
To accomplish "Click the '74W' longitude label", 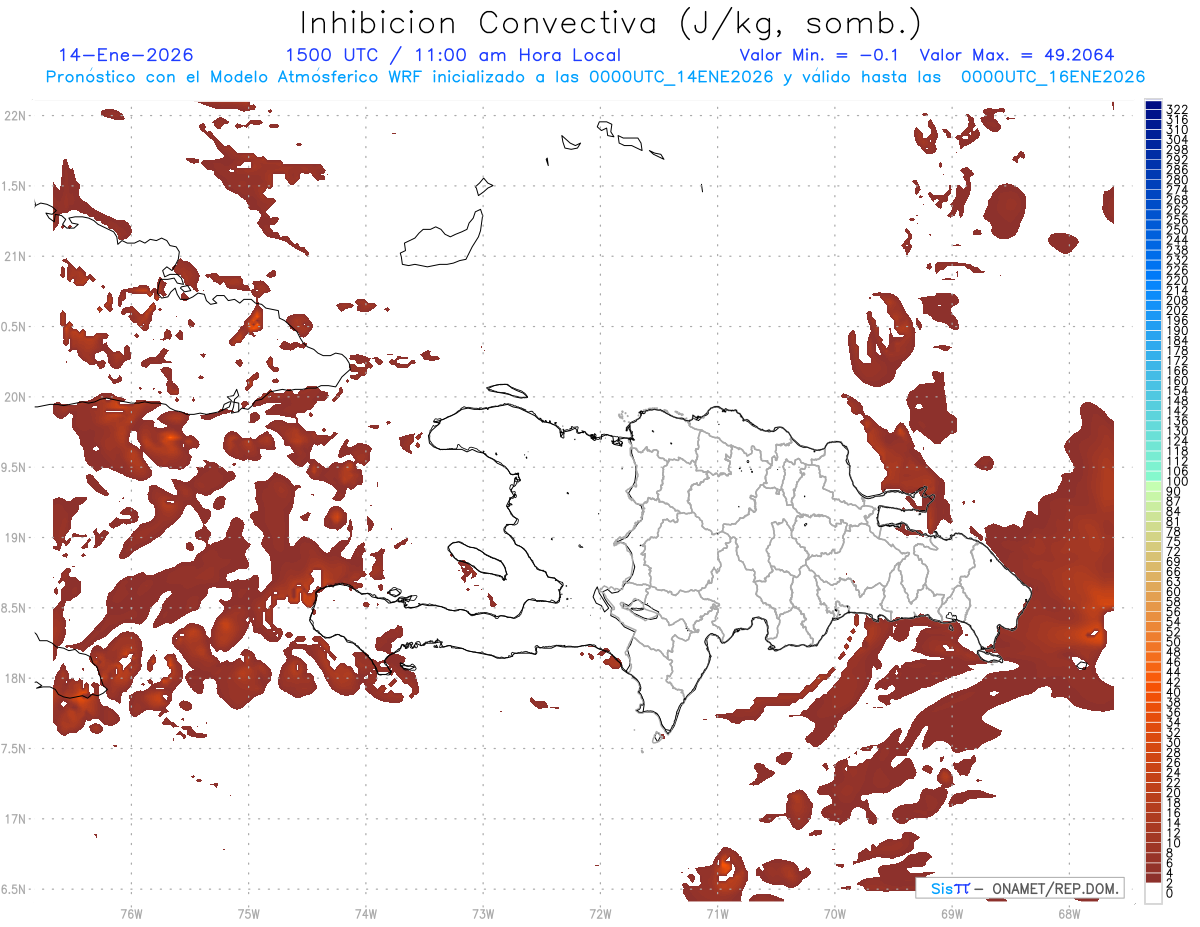I will pyautogui.click(x=366, y=913).
